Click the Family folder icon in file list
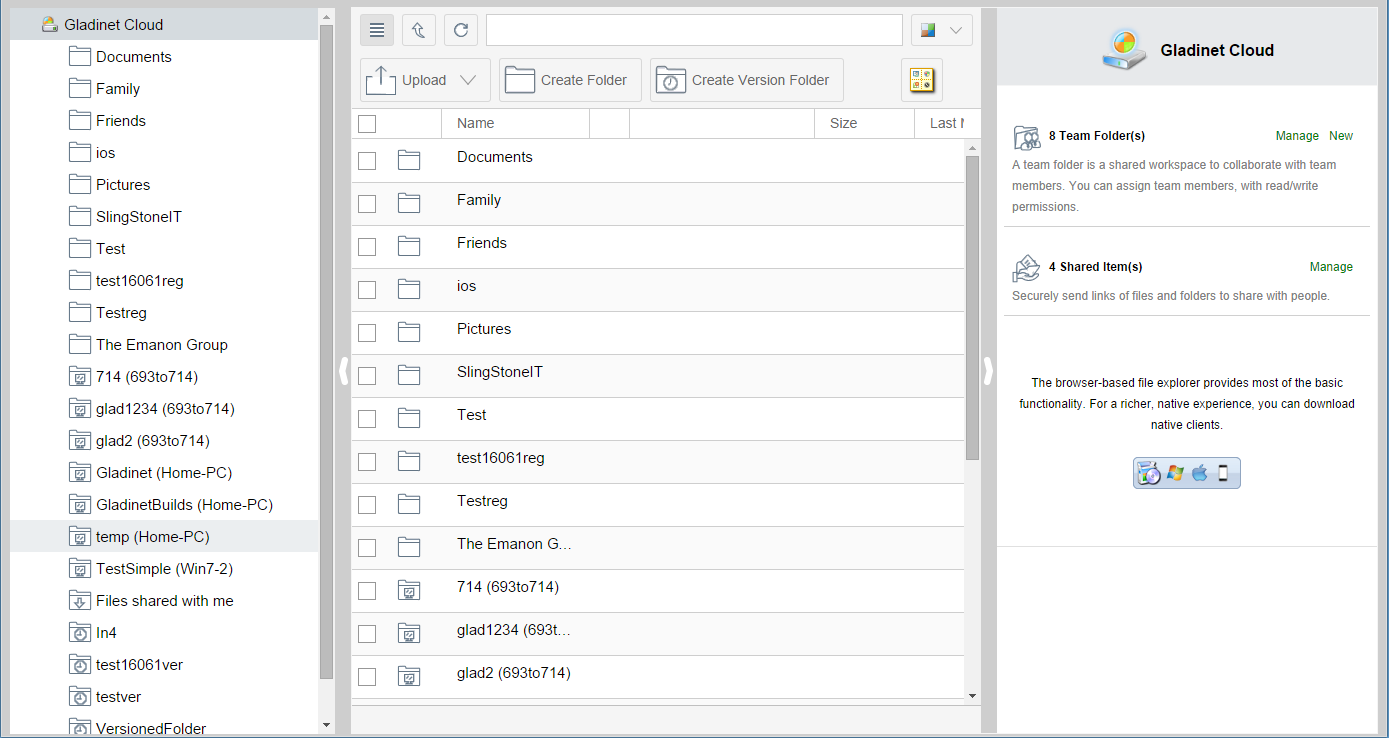1389x738 pixels. coord(408,203)
